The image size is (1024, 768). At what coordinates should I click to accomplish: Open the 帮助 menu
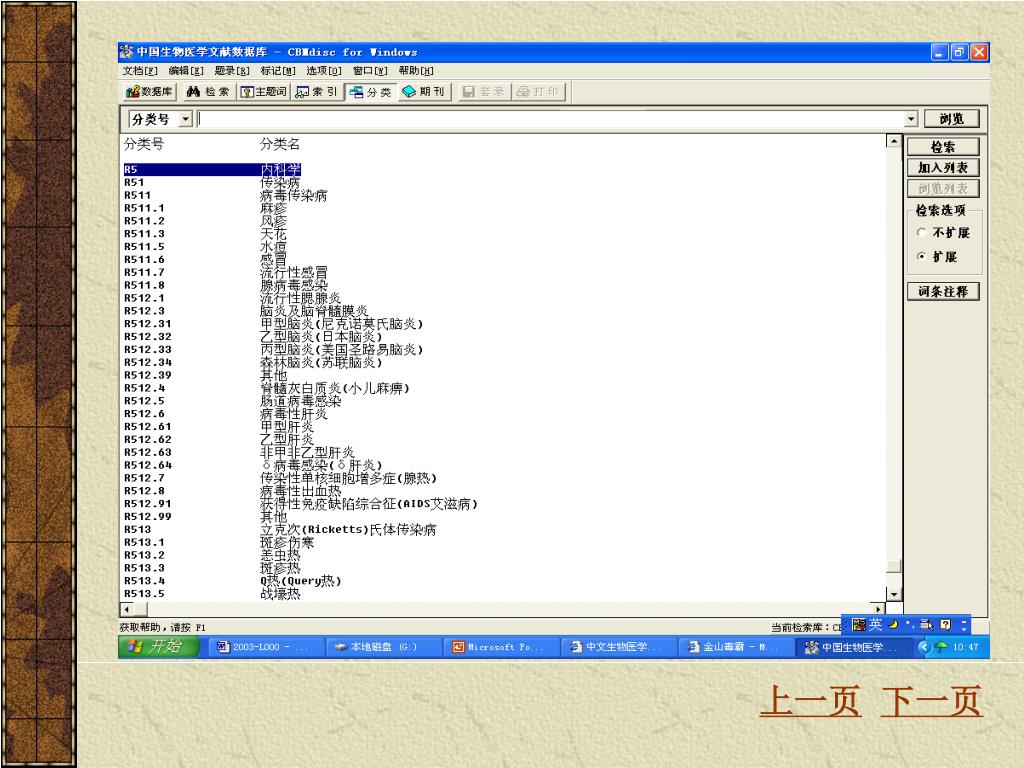click(416, 71)
